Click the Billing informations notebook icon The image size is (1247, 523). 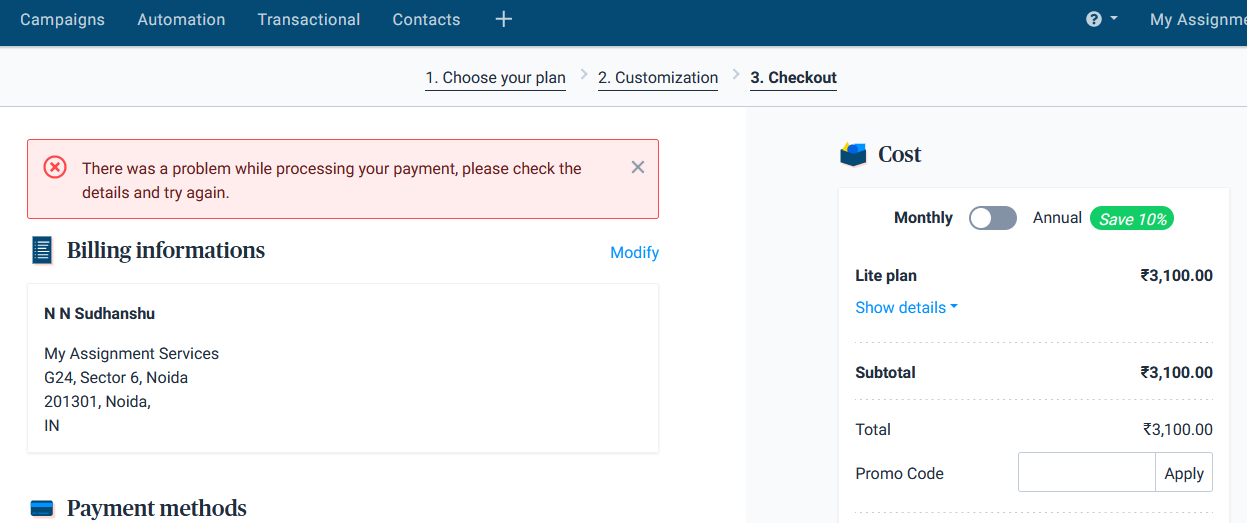(42, 250)
